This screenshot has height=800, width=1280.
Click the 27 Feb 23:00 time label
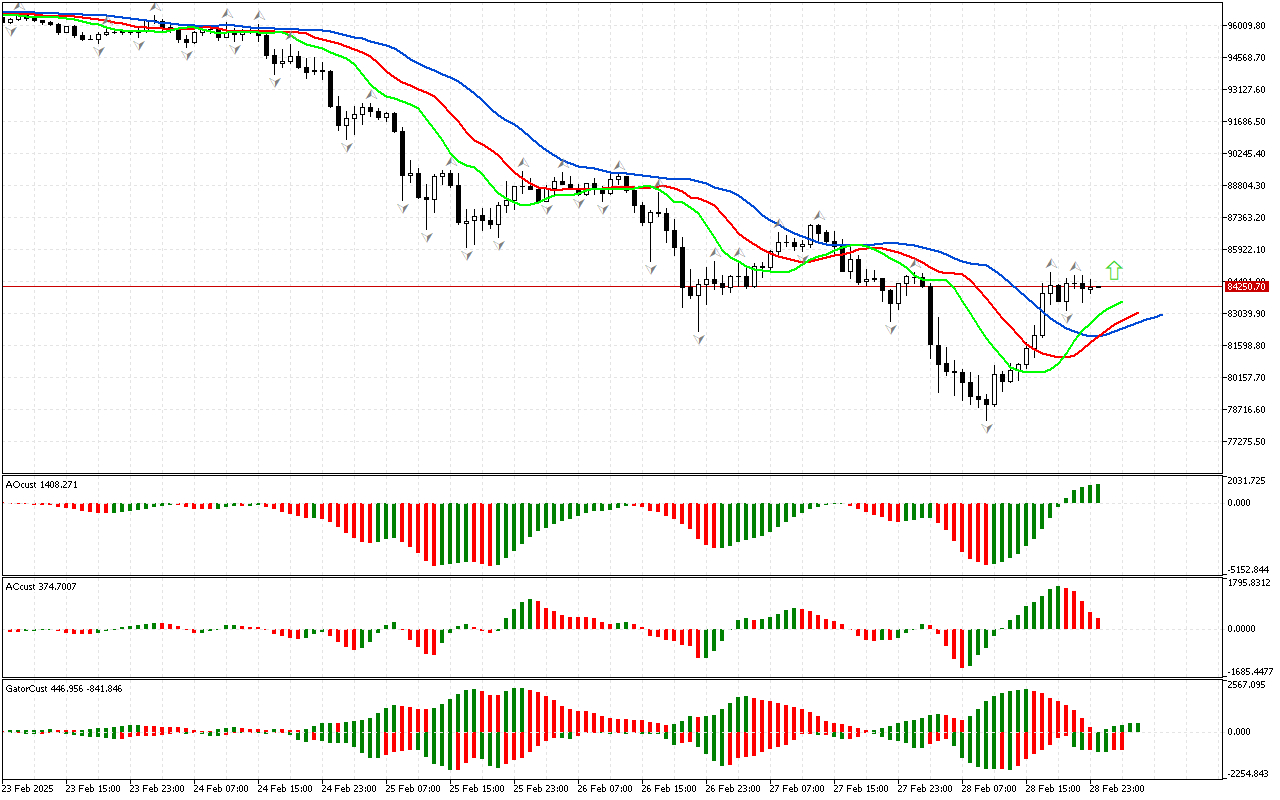pos(925,789)
